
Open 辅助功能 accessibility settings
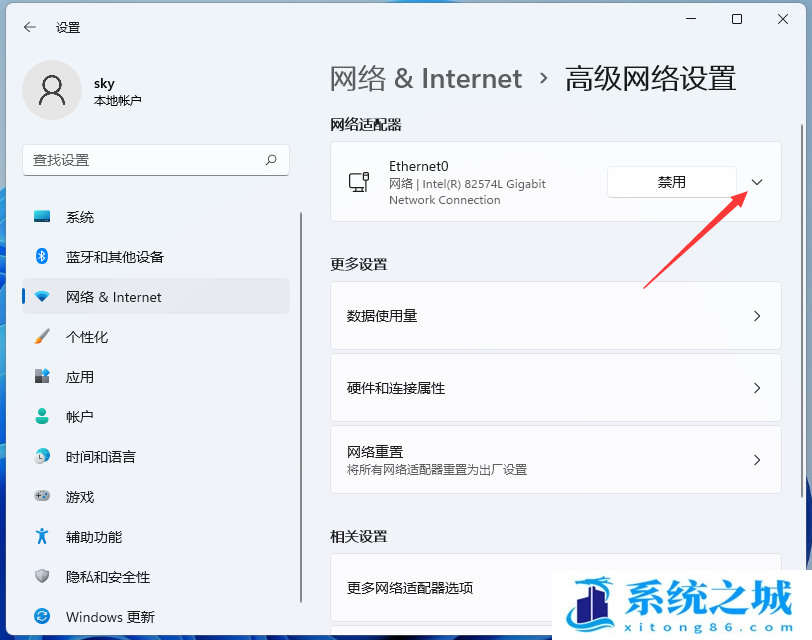(94, 537)
